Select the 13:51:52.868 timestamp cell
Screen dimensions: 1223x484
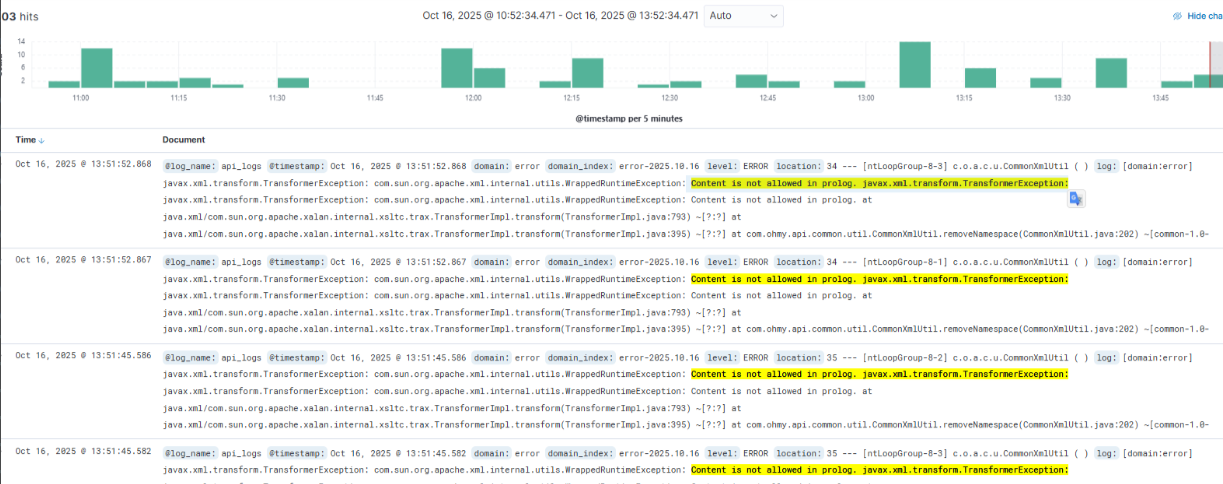(83, 165)
